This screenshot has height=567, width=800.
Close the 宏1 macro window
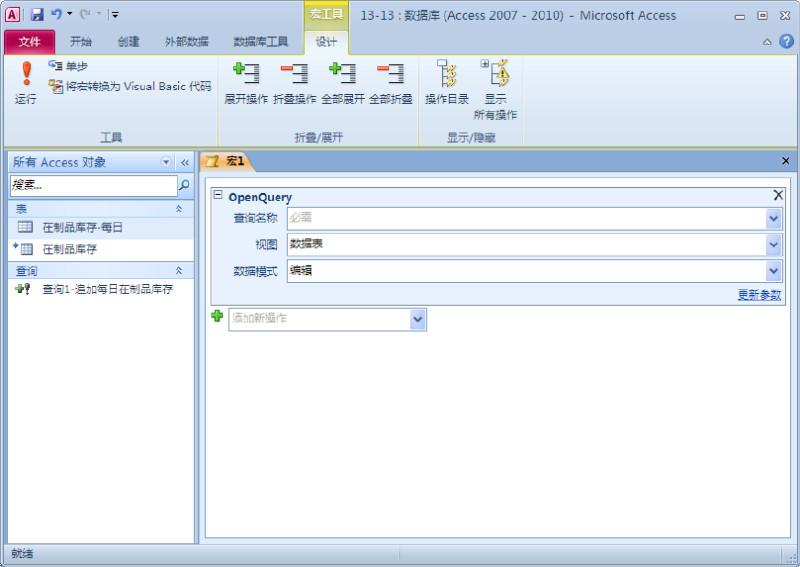pyautogui.click(x=786, y=161)
